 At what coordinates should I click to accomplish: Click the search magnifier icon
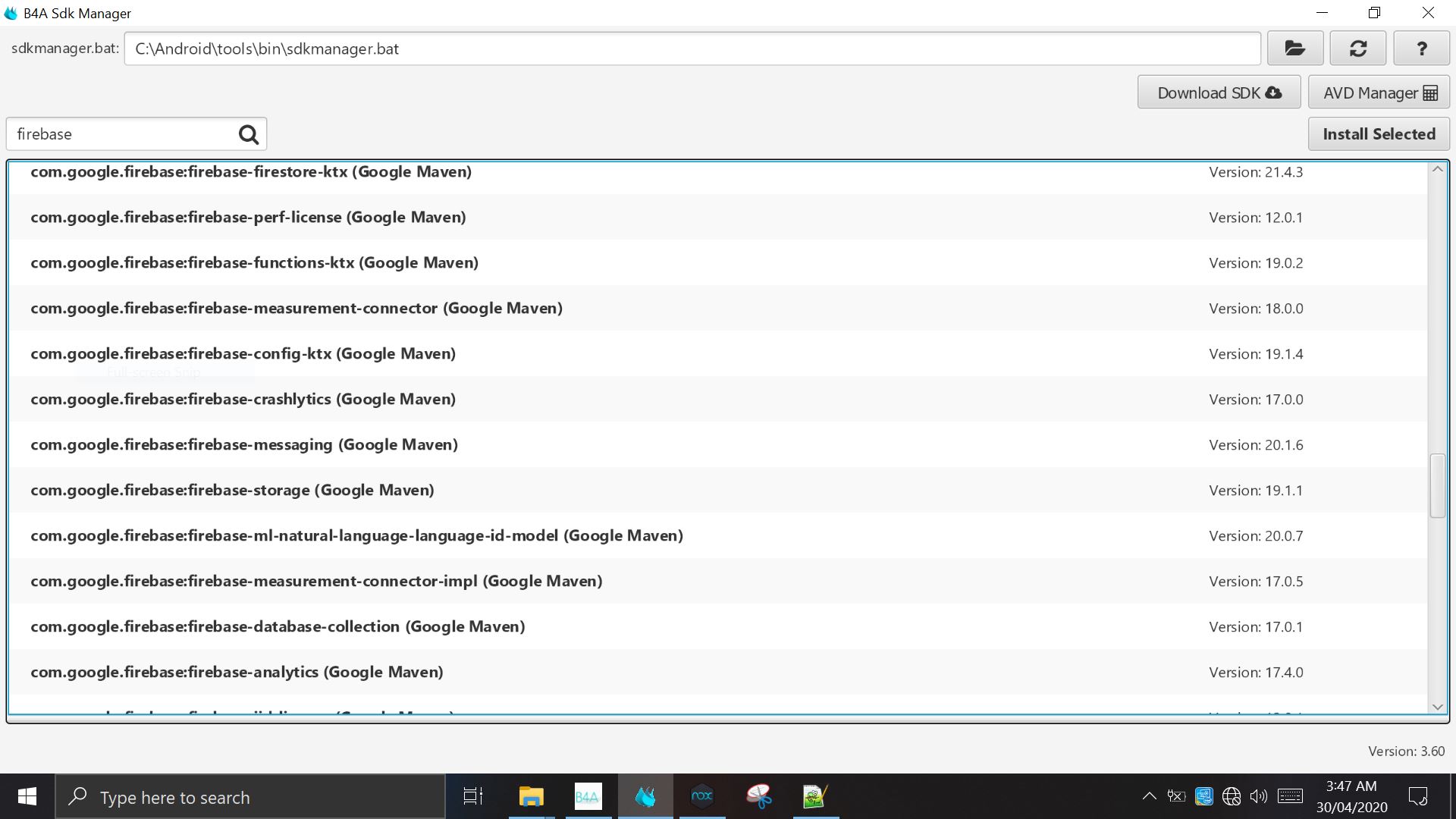point(249,134)
